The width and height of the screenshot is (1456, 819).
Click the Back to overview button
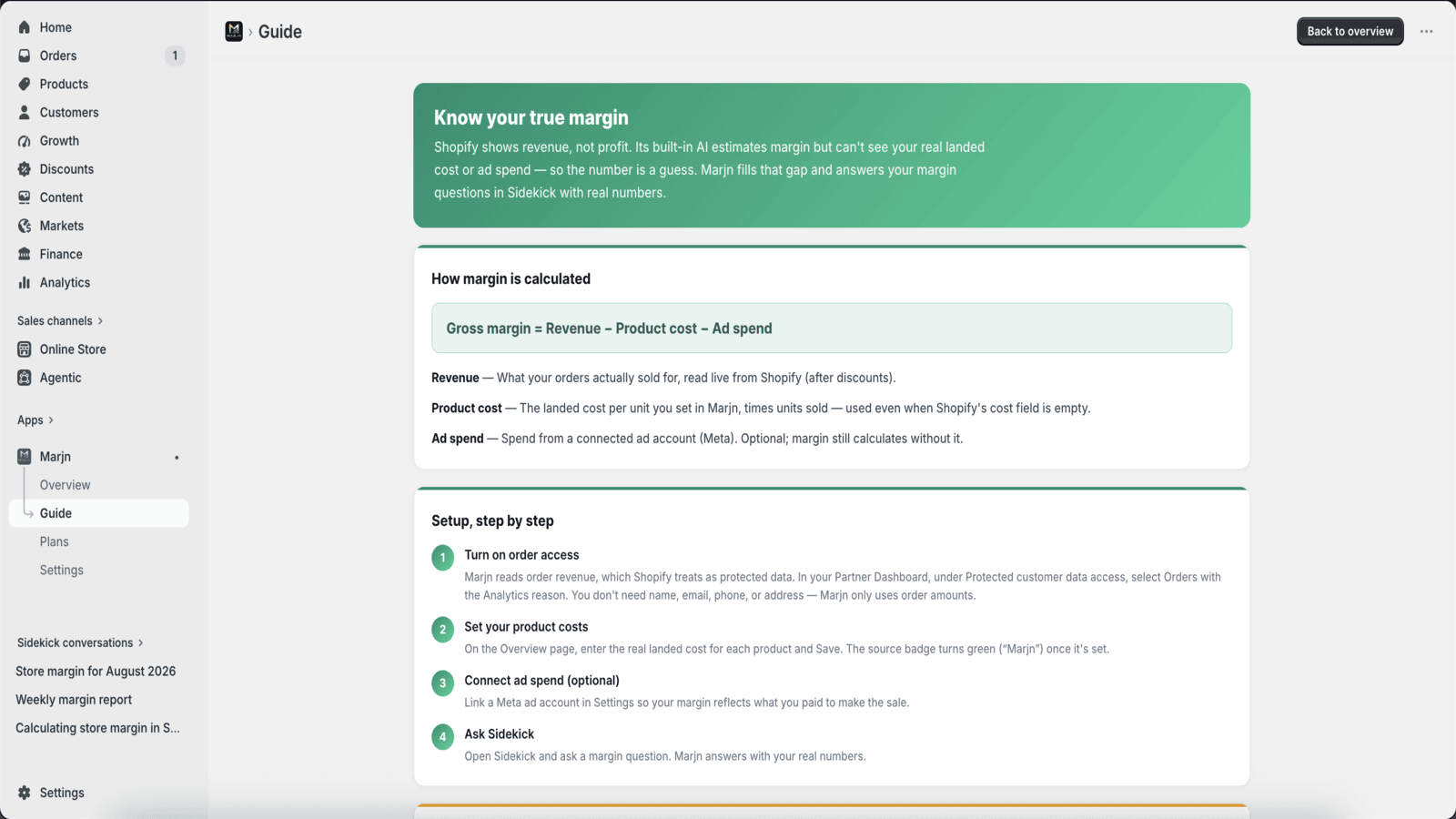click(1350, 31)
